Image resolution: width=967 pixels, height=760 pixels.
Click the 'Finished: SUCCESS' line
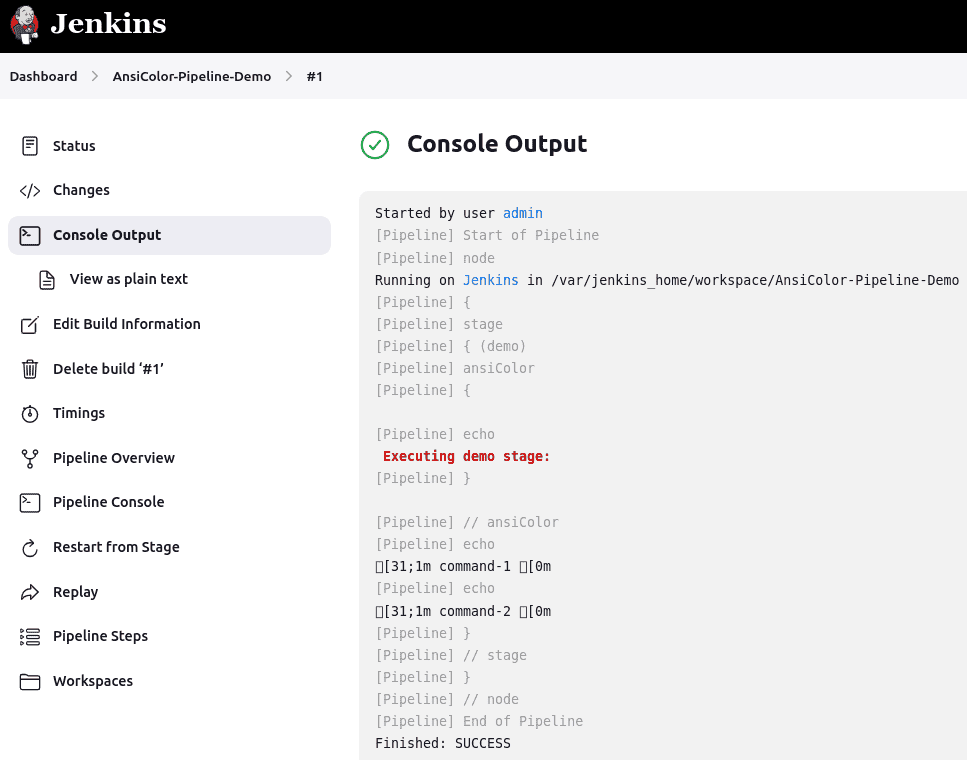coord(443,743)
